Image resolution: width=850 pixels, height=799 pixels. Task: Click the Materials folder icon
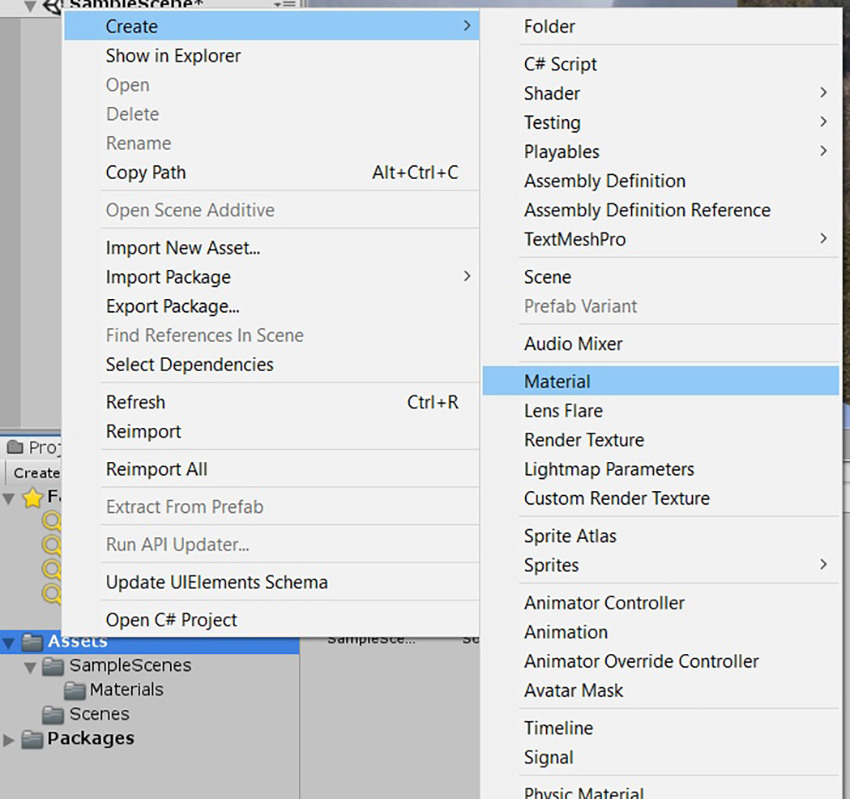tap(74, 690)
